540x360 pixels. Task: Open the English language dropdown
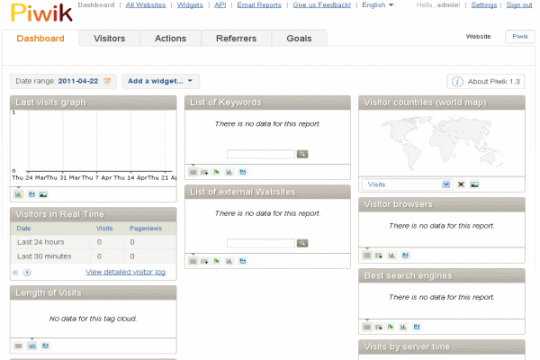[x=377, y=5]
